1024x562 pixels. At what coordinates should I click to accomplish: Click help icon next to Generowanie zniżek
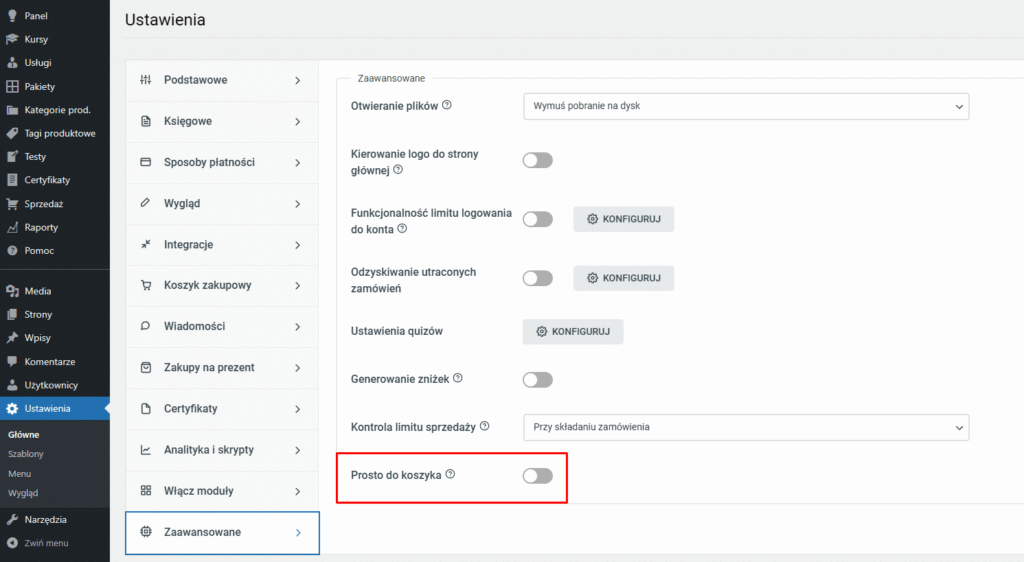click(x=458, y=378)
